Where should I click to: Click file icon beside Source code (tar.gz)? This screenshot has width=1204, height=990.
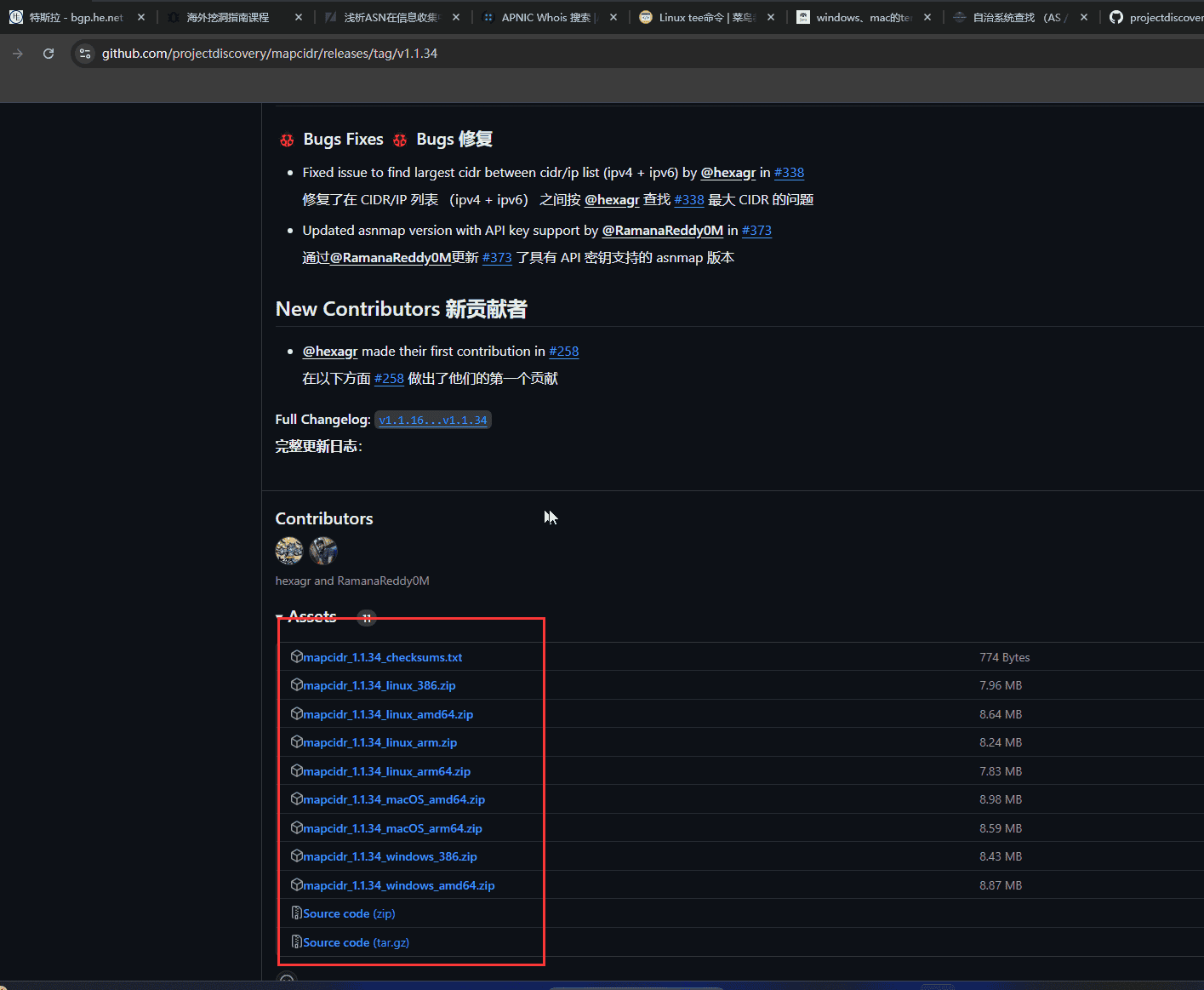tap(296, 941)
